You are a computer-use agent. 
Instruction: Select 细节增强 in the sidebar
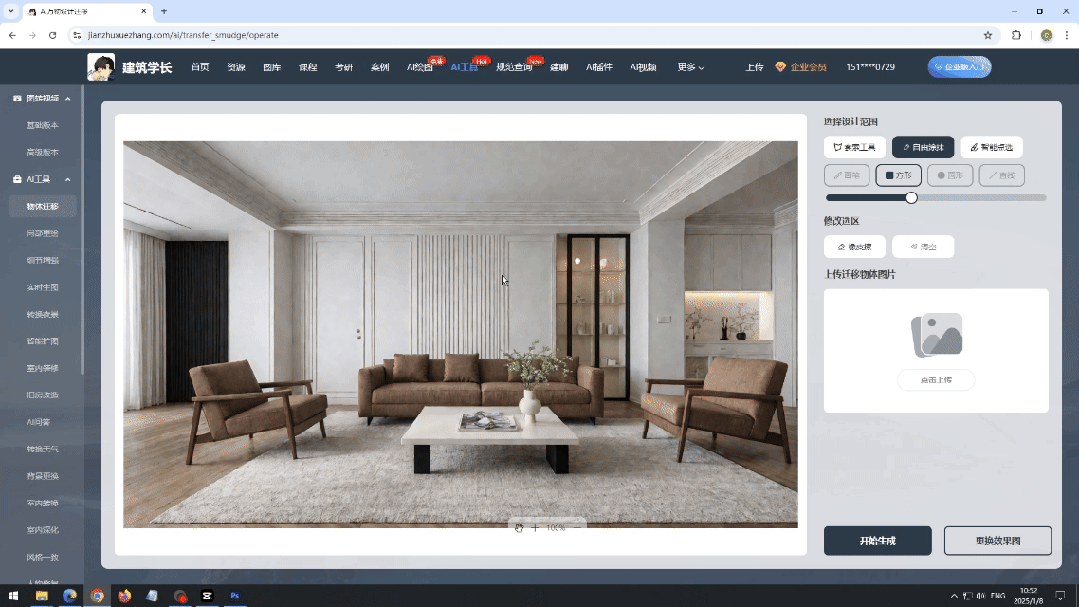pos(43,260)
